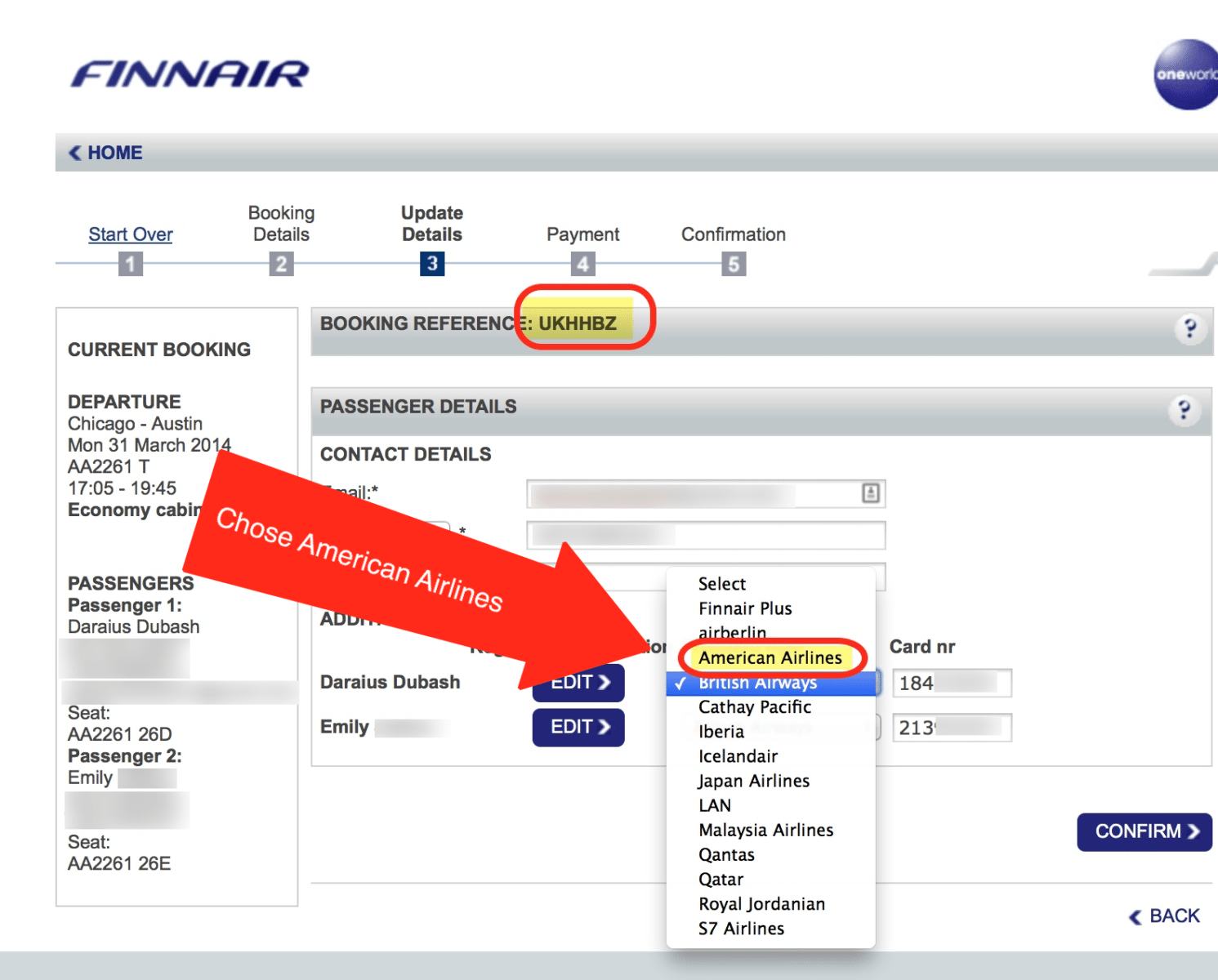Choose British Airways option
This screenshot has height=980, width=1218.
click(x=770, y=683)
